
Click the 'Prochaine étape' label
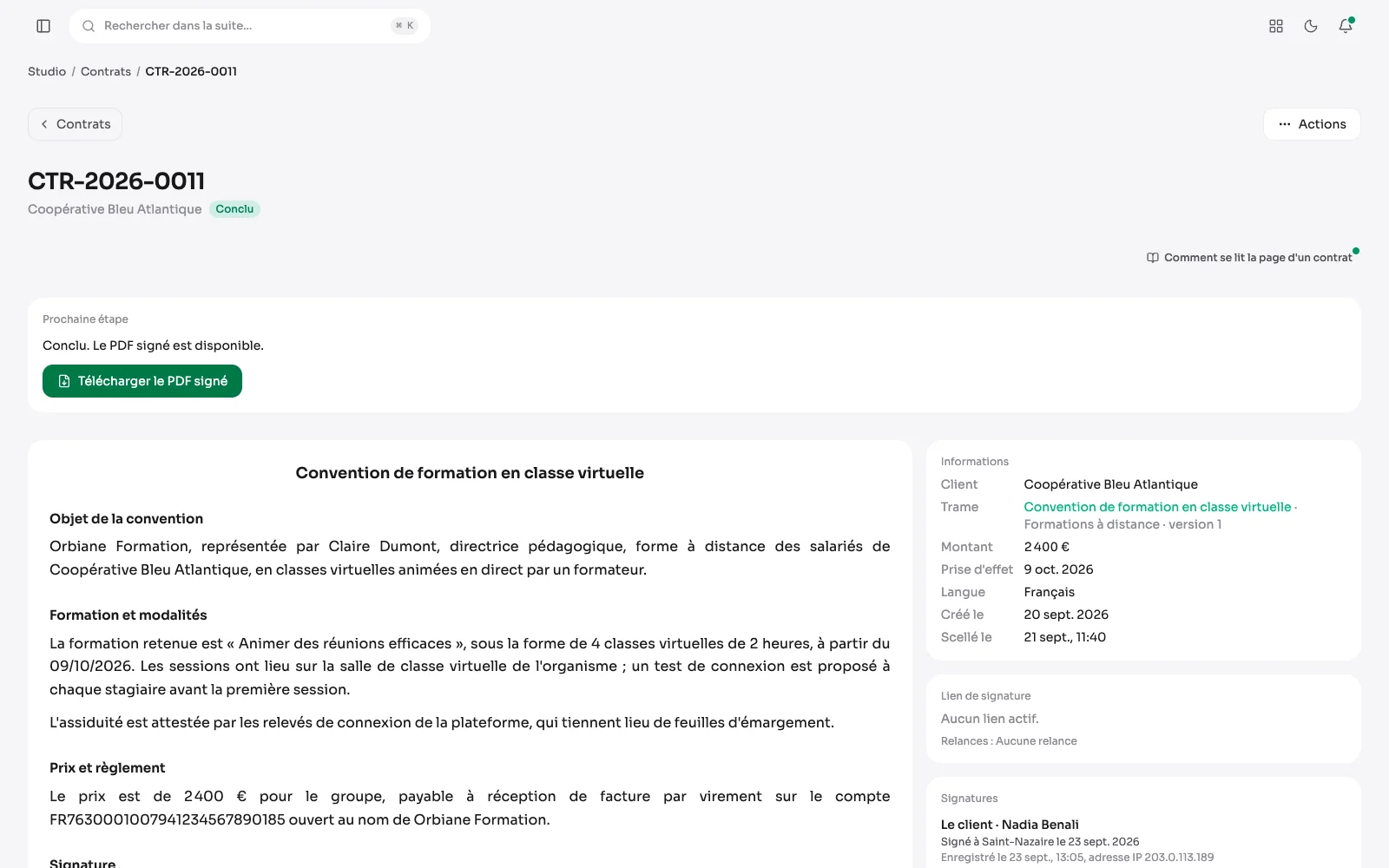[x=85, y=319]
